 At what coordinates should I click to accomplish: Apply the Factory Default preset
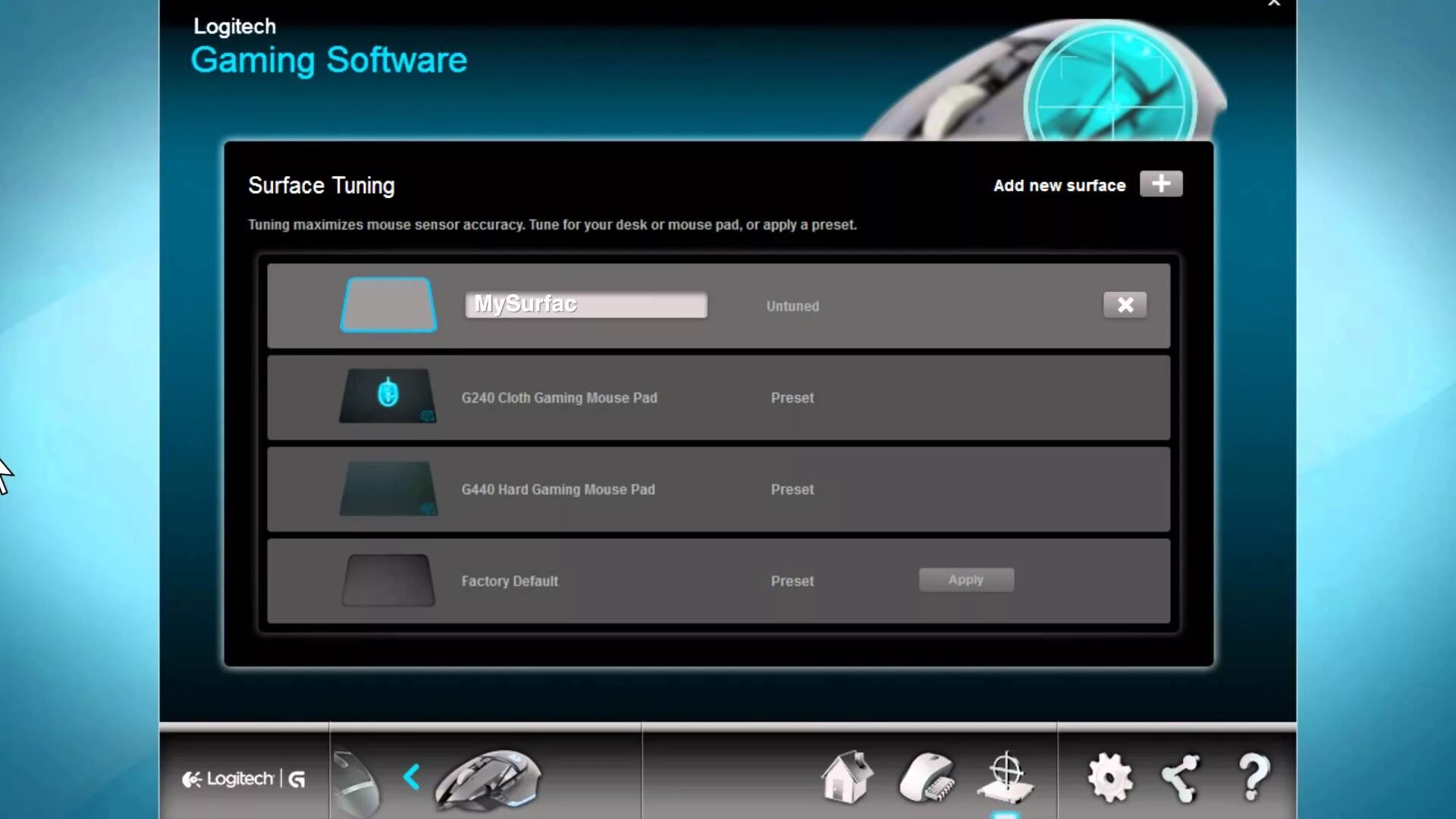pyautogui.click(x=965, y=580)
